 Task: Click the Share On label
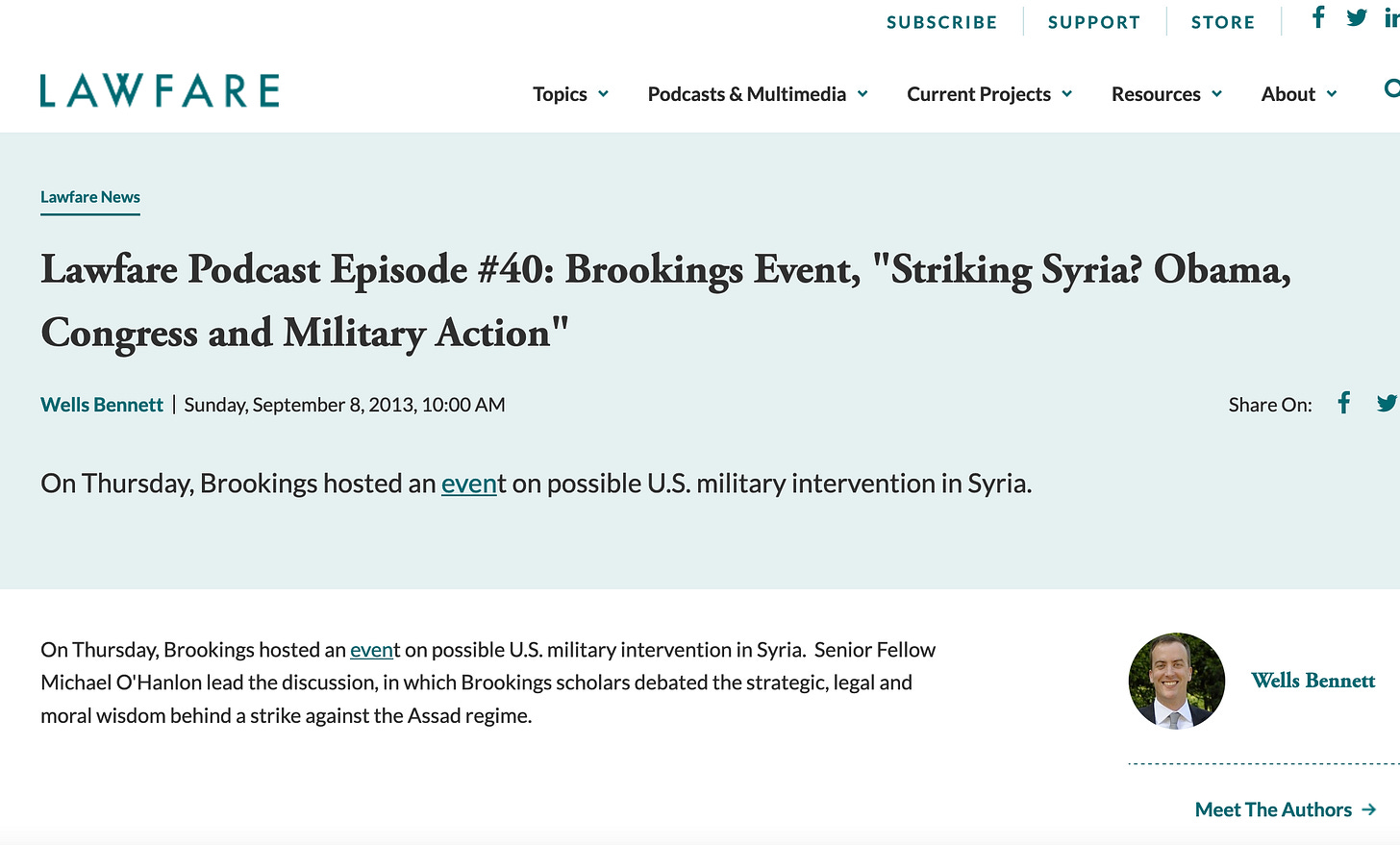coord(1270,405)
